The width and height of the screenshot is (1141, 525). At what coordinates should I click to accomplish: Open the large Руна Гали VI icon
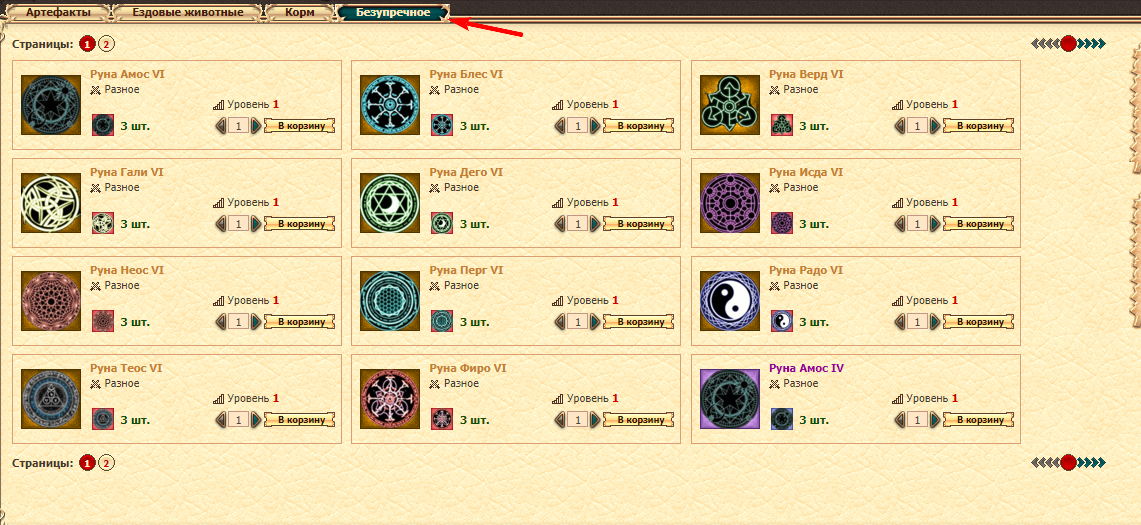click(x=51, y=203)
